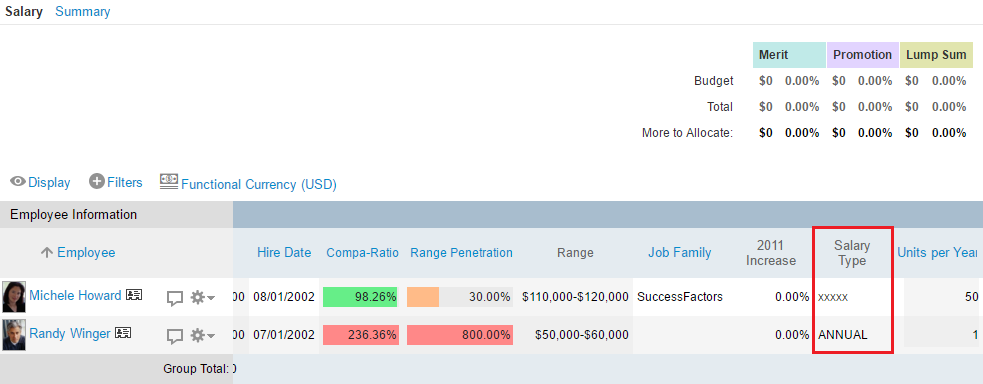Click the plus icon for Filters
The image size is (983, 384).
pyautogui.click(x=97, y=182)
